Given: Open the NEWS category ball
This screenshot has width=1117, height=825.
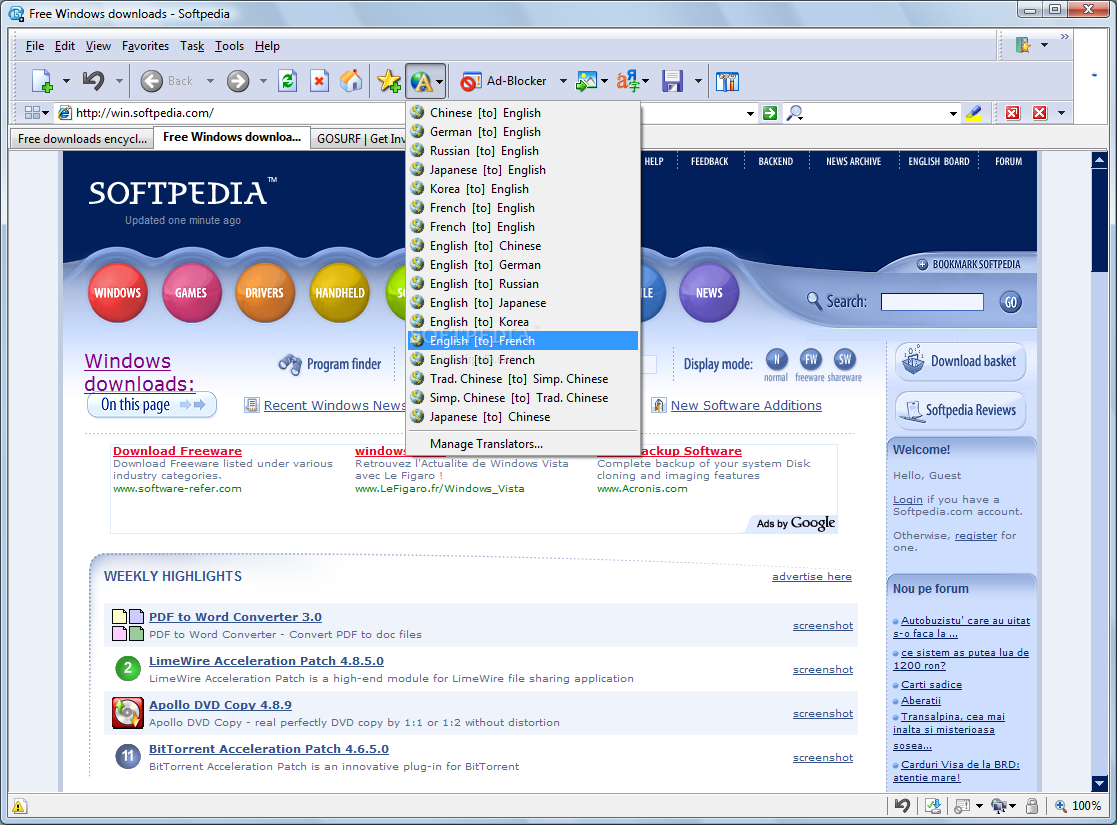Looking at the screenshot, I should click(x=709, y=293).
